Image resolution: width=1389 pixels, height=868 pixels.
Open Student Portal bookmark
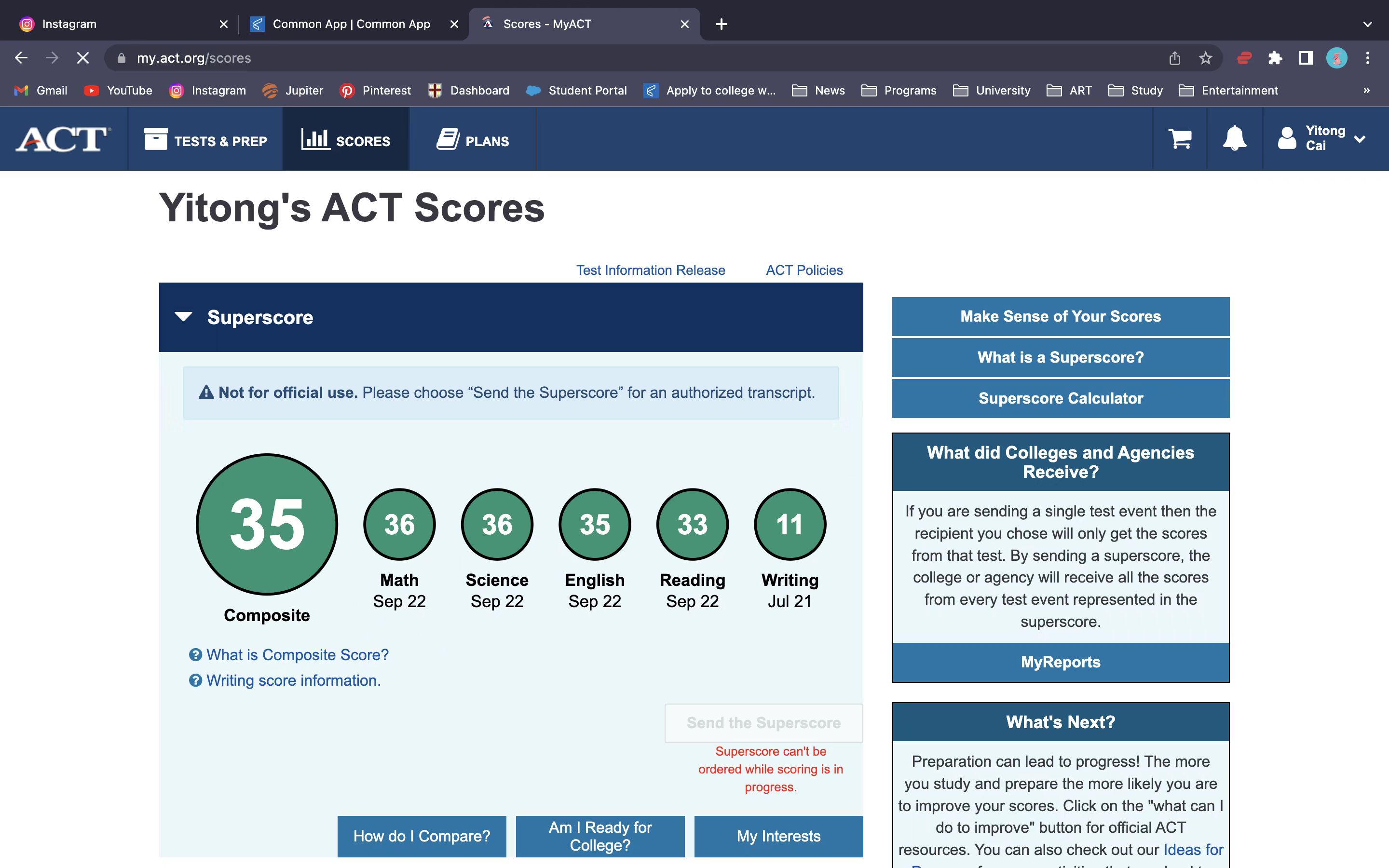pos(576,91)
